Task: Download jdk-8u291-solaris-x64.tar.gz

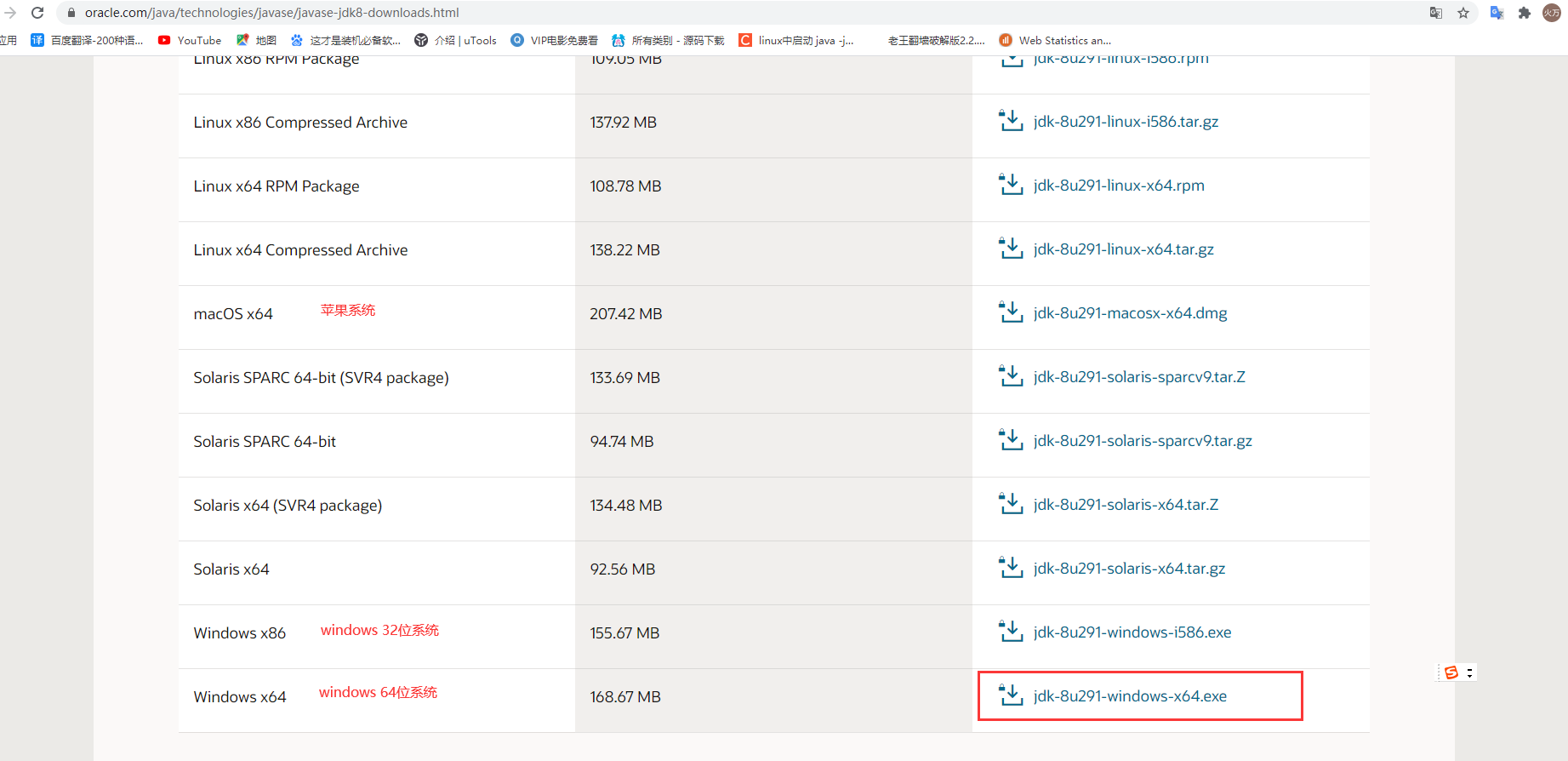Action: coord(1129,569)
